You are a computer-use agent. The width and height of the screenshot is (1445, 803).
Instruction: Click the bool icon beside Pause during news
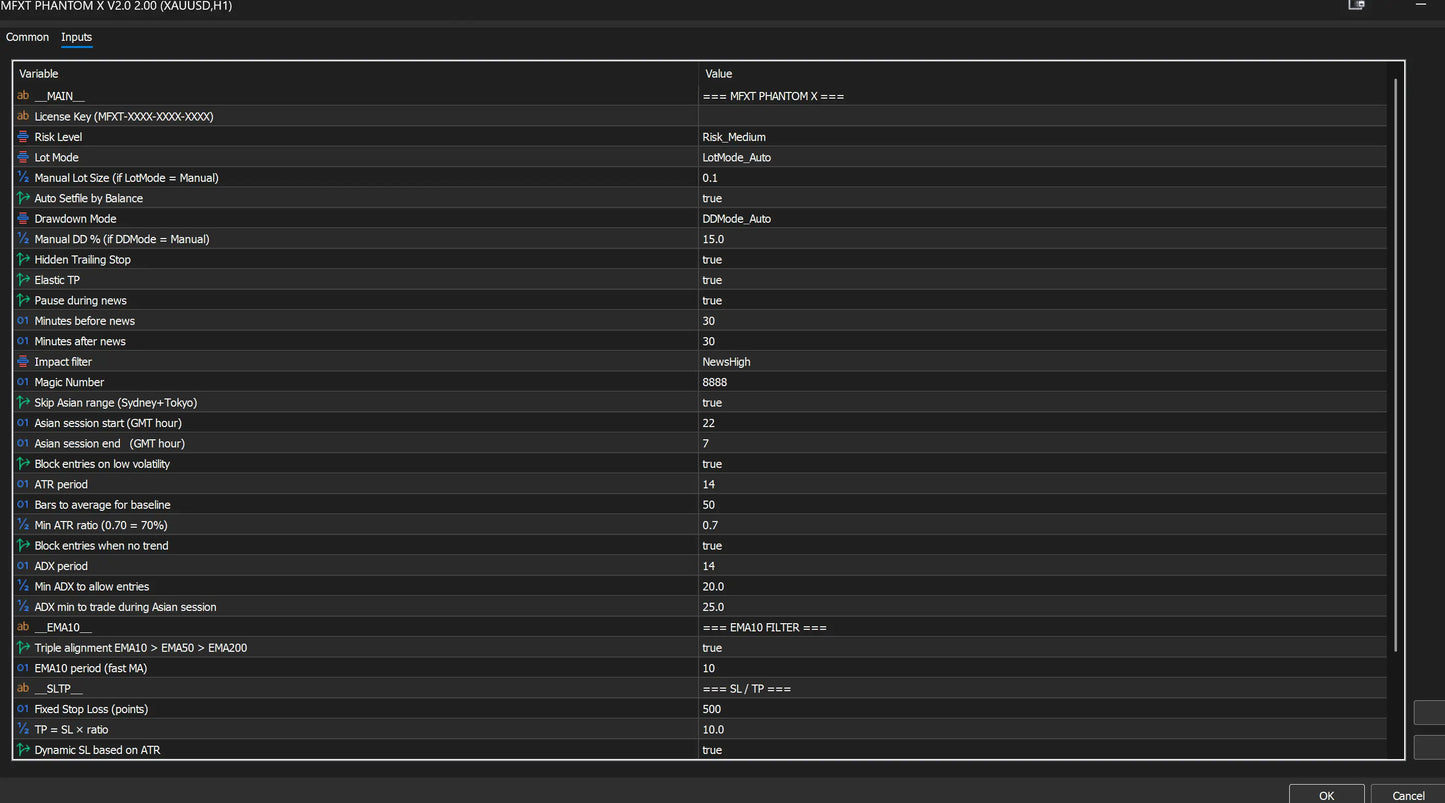[23, 300]
